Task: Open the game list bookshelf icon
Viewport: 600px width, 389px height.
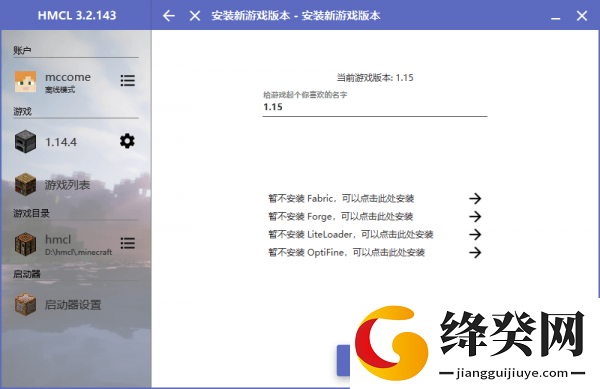Action: coord(25,184)
